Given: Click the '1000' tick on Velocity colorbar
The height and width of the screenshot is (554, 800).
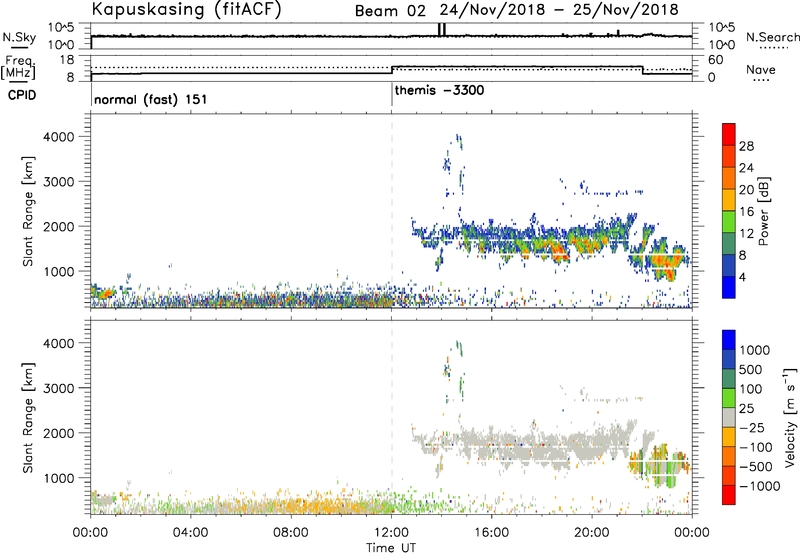Looking at the screenshot, I should (x=755, y=350).
